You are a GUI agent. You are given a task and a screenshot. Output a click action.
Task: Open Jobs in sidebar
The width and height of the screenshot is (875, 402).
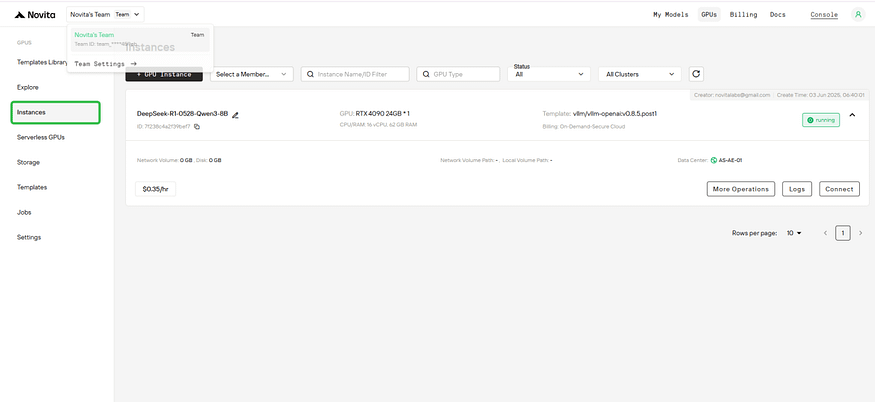[x=24, y=213]
